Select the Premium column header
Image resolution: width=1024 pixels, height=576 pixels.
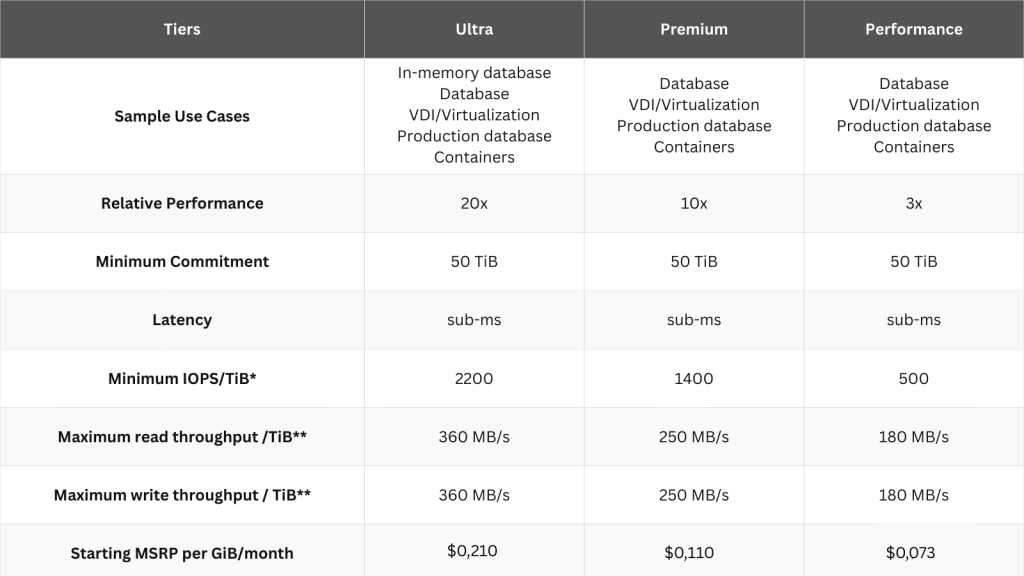[694, 29]
